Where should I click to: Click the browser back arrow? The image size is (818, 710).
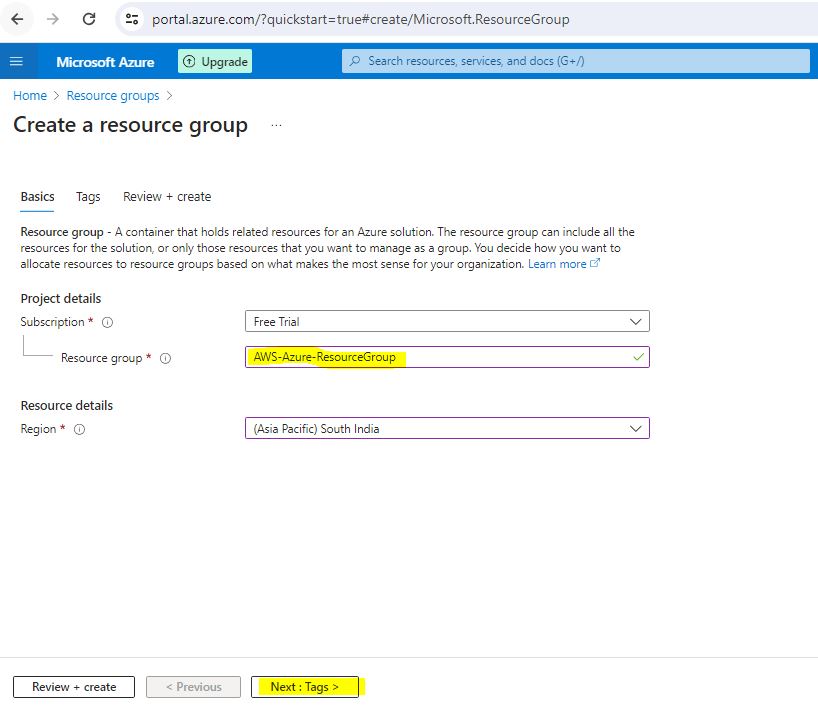click(17, 19)
